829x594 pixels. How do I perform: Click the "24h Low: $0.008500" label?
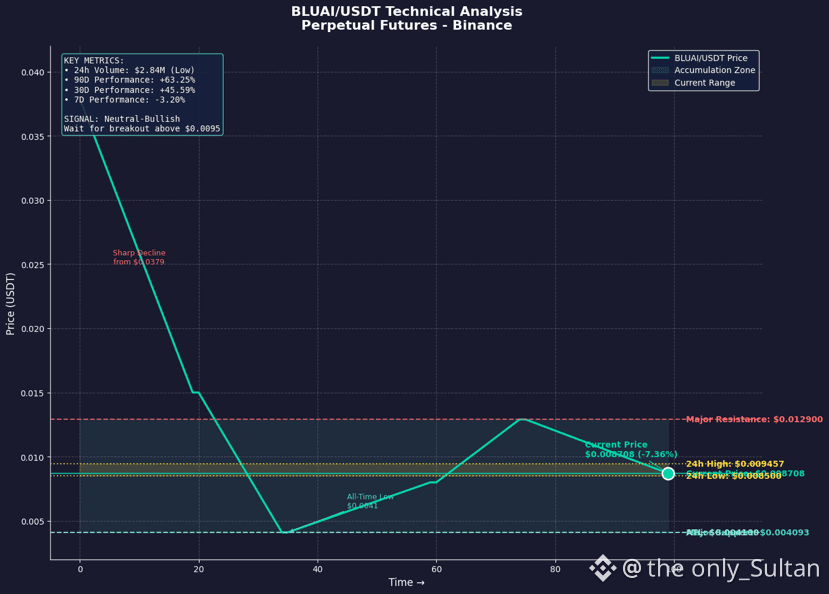pos(734,476)
